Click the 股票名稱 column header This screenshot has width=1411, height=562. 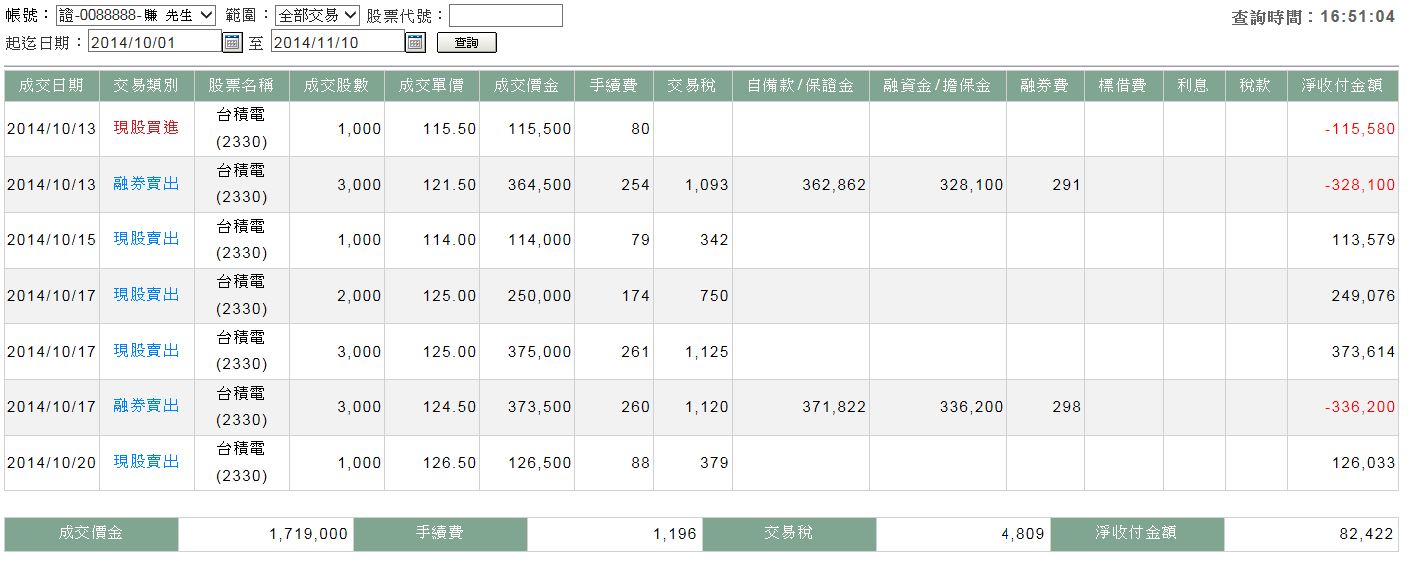pyautogui.click(x=241, y=86)
